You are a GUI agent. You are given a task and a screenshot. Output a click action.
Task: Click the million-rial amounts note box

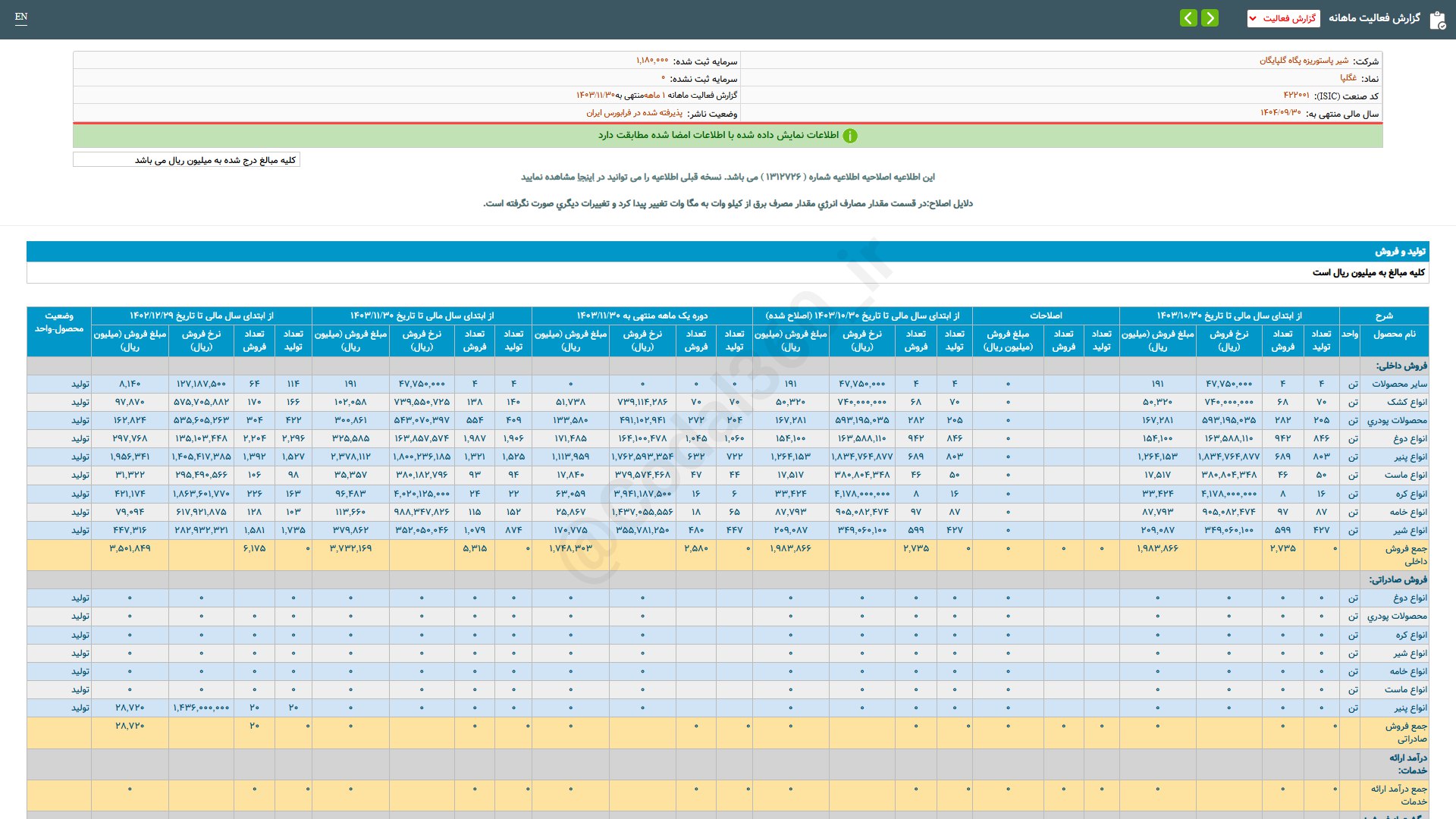pos(187,160)
